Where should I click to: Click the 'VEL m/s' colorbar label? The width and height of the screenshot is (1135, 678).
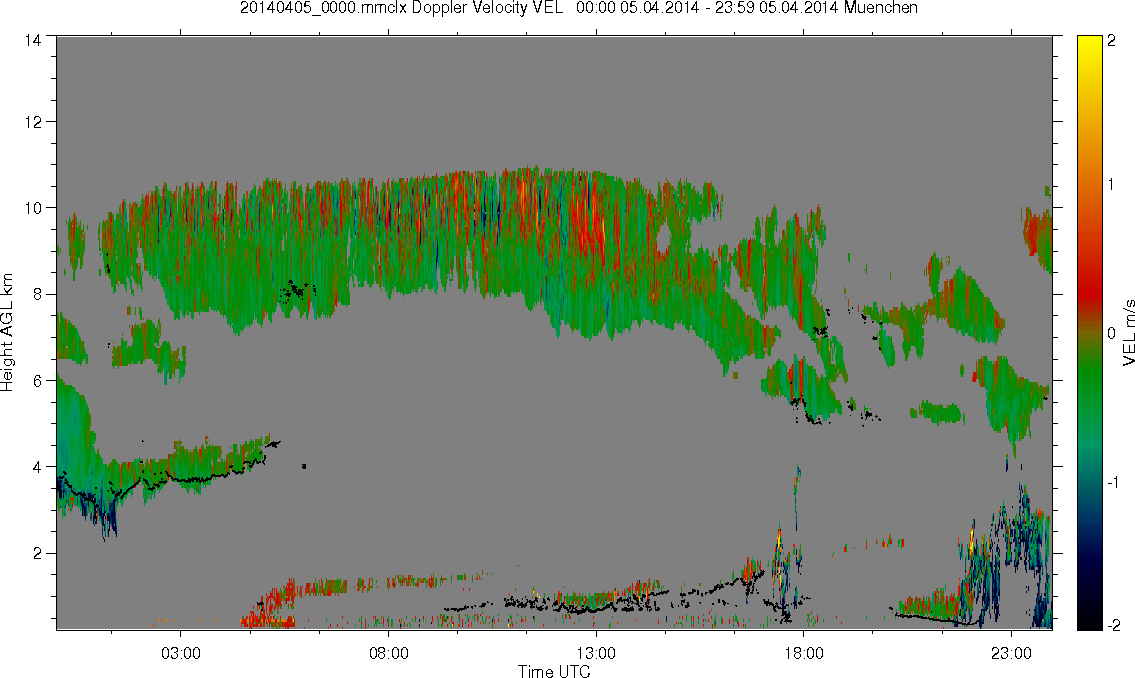(x=1127, y=331)
